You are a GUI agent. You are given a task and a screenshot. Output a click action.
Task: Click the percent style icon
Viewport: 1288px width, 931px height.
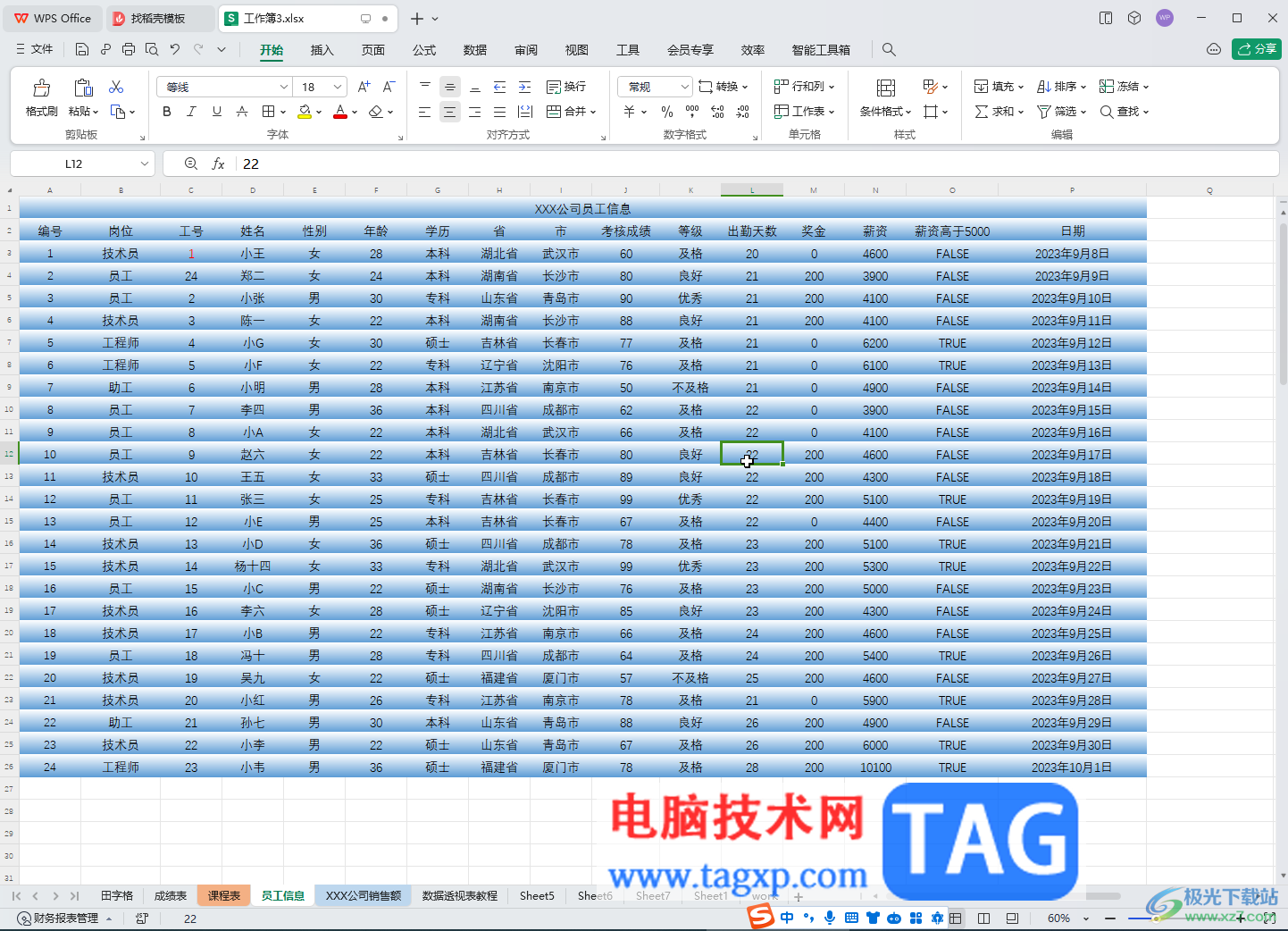[667, 112]
